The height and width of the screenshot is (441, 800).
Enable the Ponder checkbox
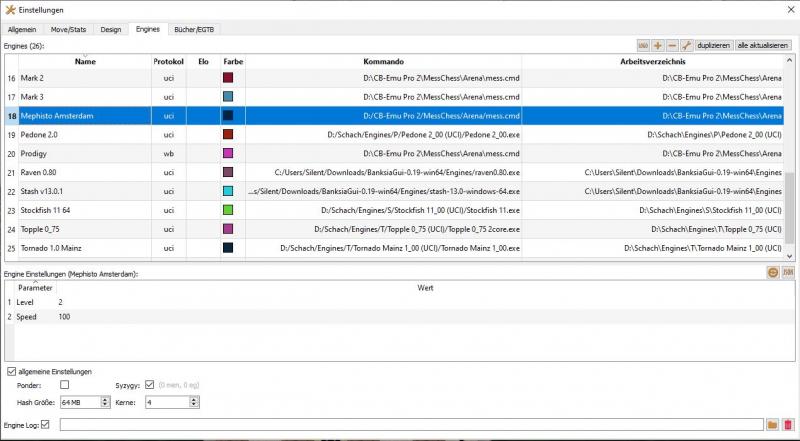coord(65,384)
